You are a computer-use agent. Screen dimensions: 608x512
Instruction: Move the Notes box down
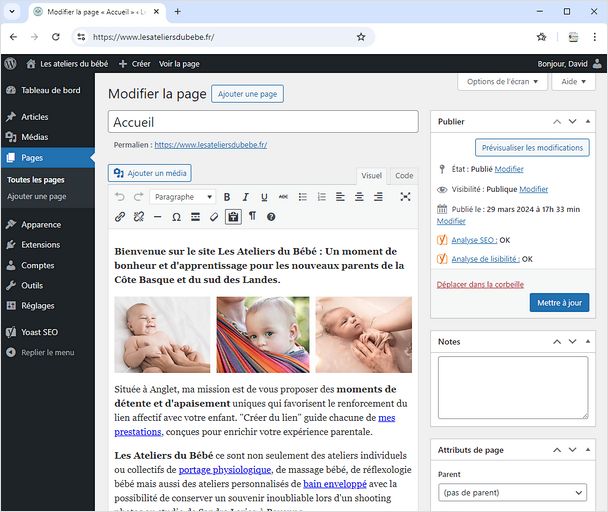pyautogui.click(x=572, y=341)
